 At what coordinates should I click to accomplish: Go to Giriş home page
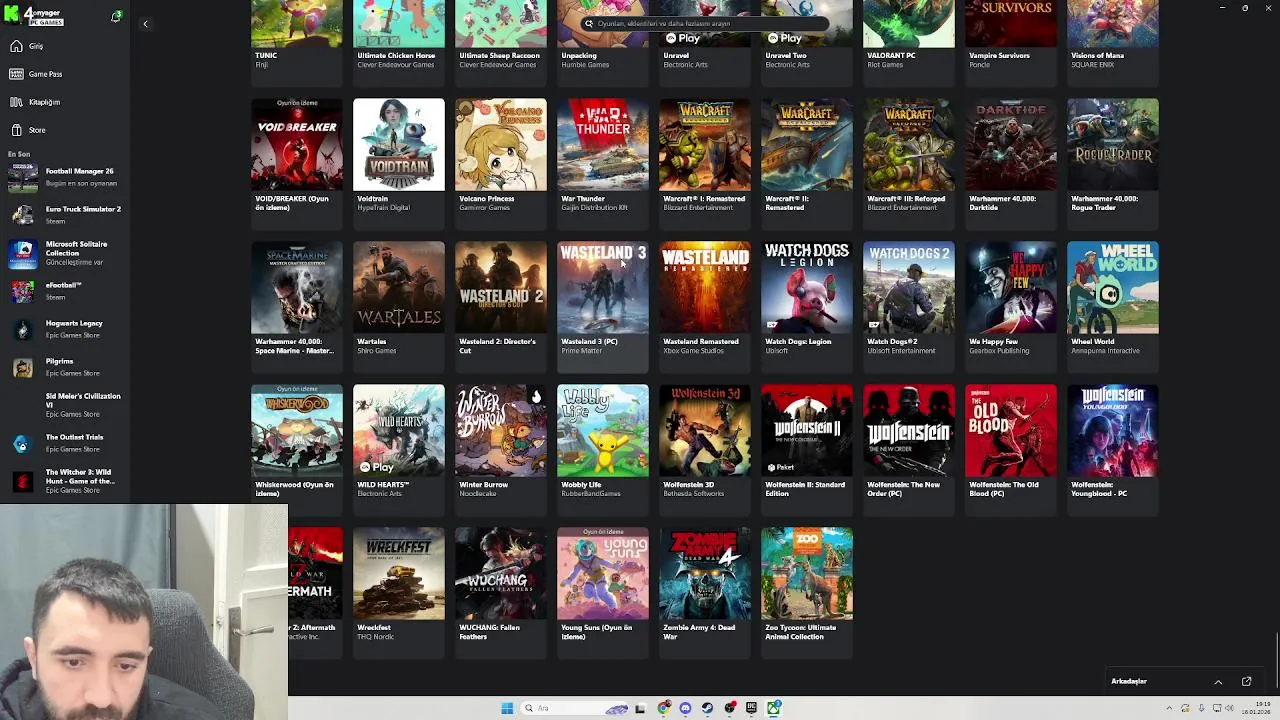64,46
